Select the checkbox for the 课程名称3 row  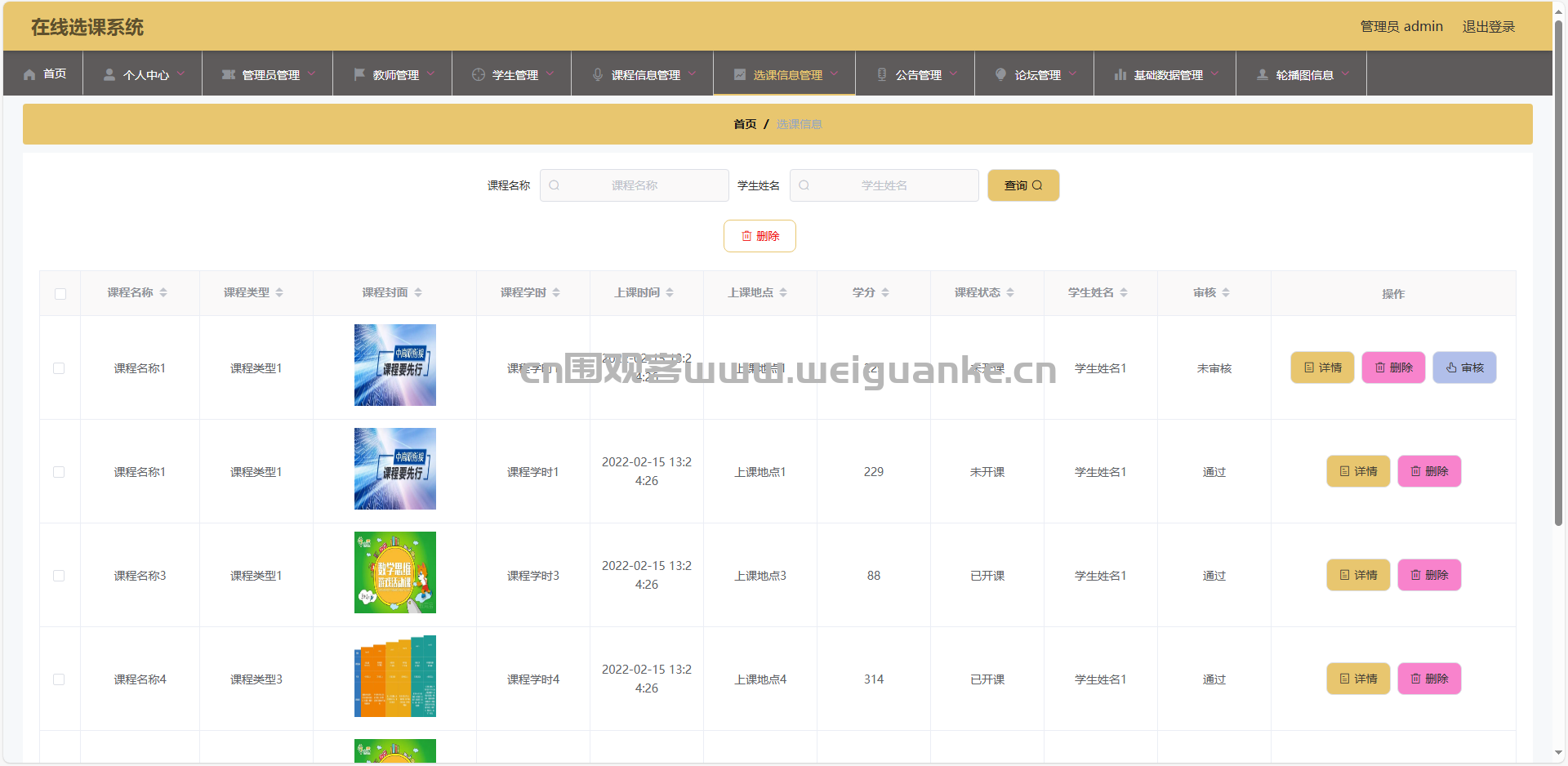click(59, 576)
